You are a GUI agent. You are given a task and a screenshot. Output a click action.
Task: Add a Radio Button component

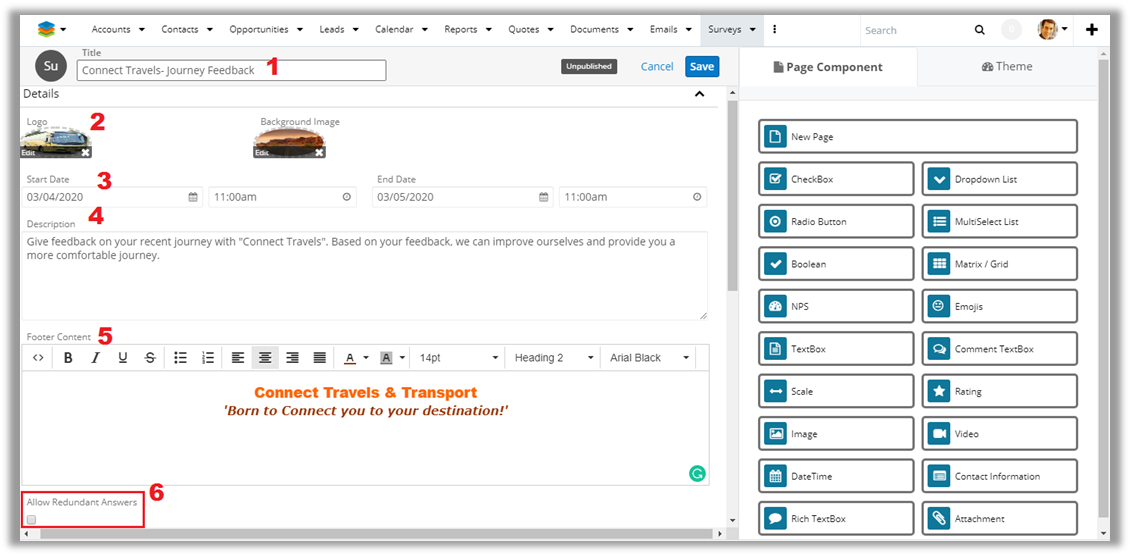click(x=836, y=222)
